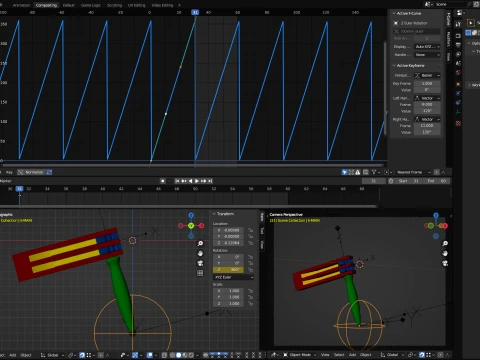This screenshot has width=480, height=360.
Task: Toggle auto normalization next to Normalize
Action: point(49,172)
